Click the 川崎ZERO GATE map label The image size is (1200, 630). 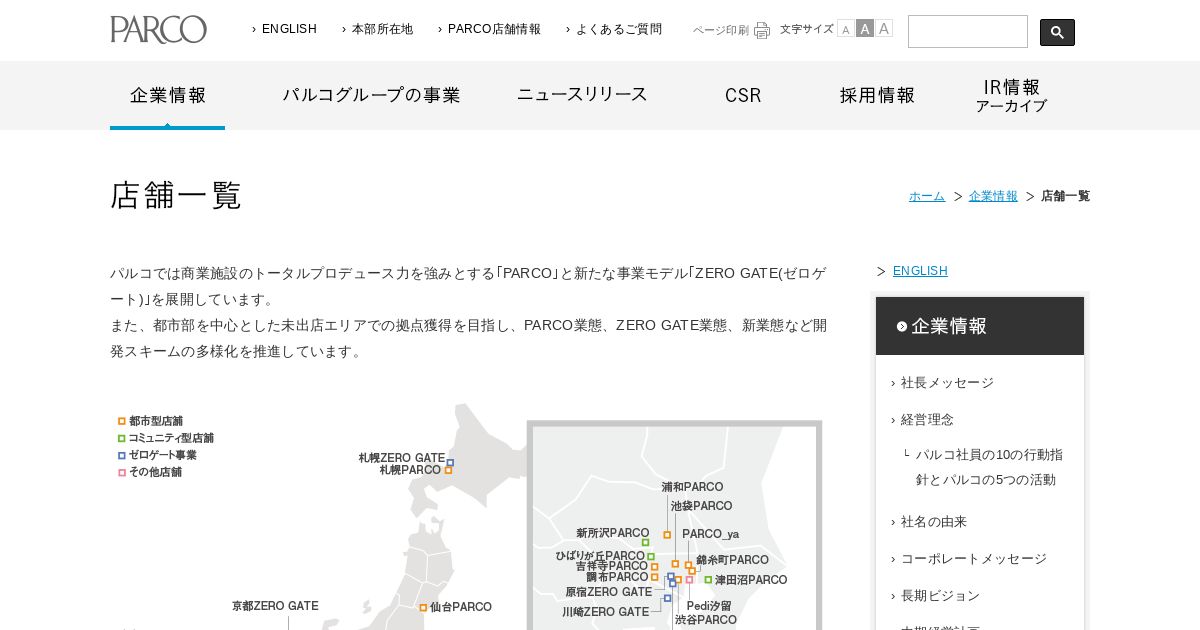tap(605, 613)
